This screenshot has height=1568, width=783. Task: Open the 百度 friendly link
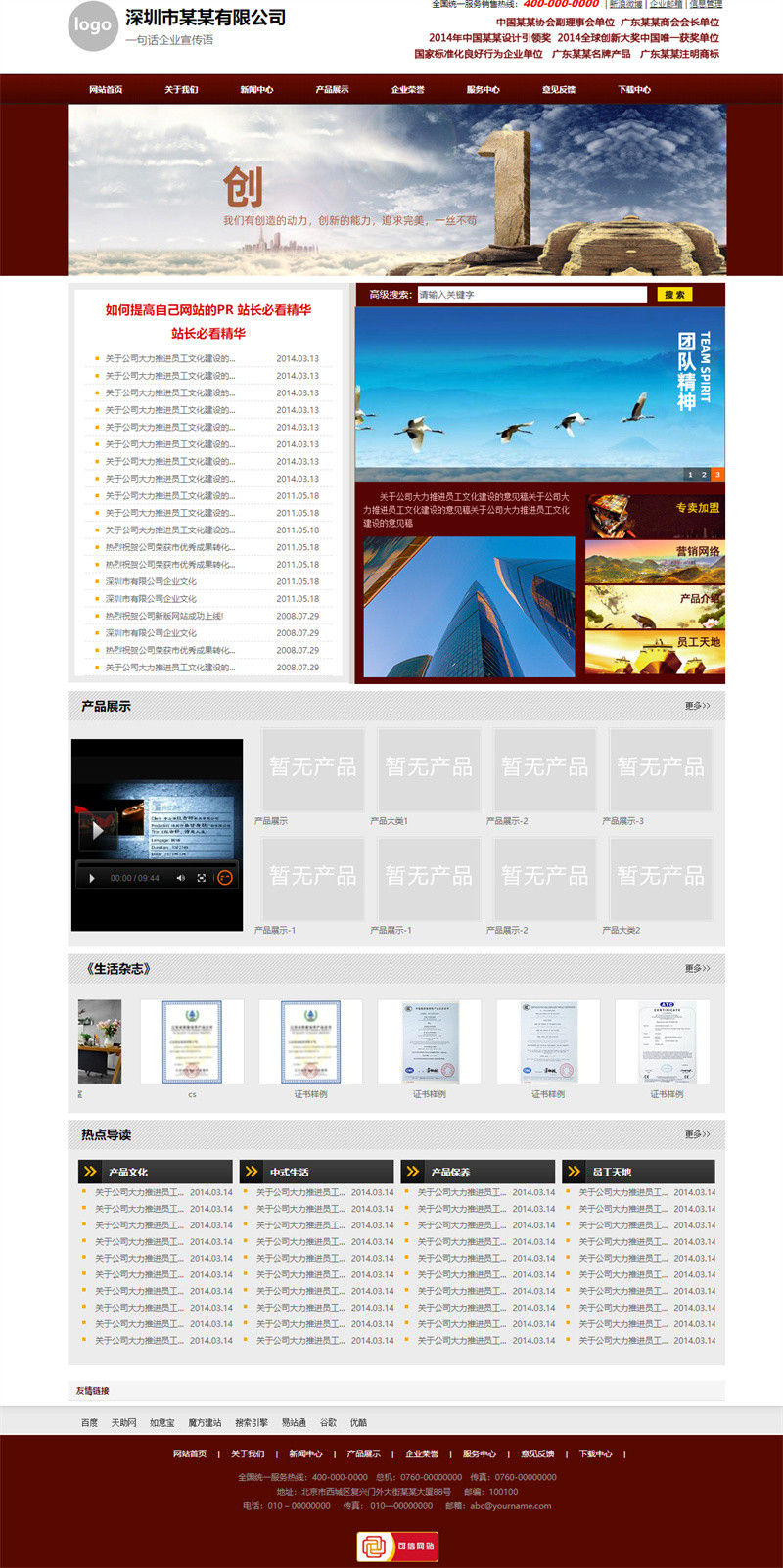pos(89,1423)
